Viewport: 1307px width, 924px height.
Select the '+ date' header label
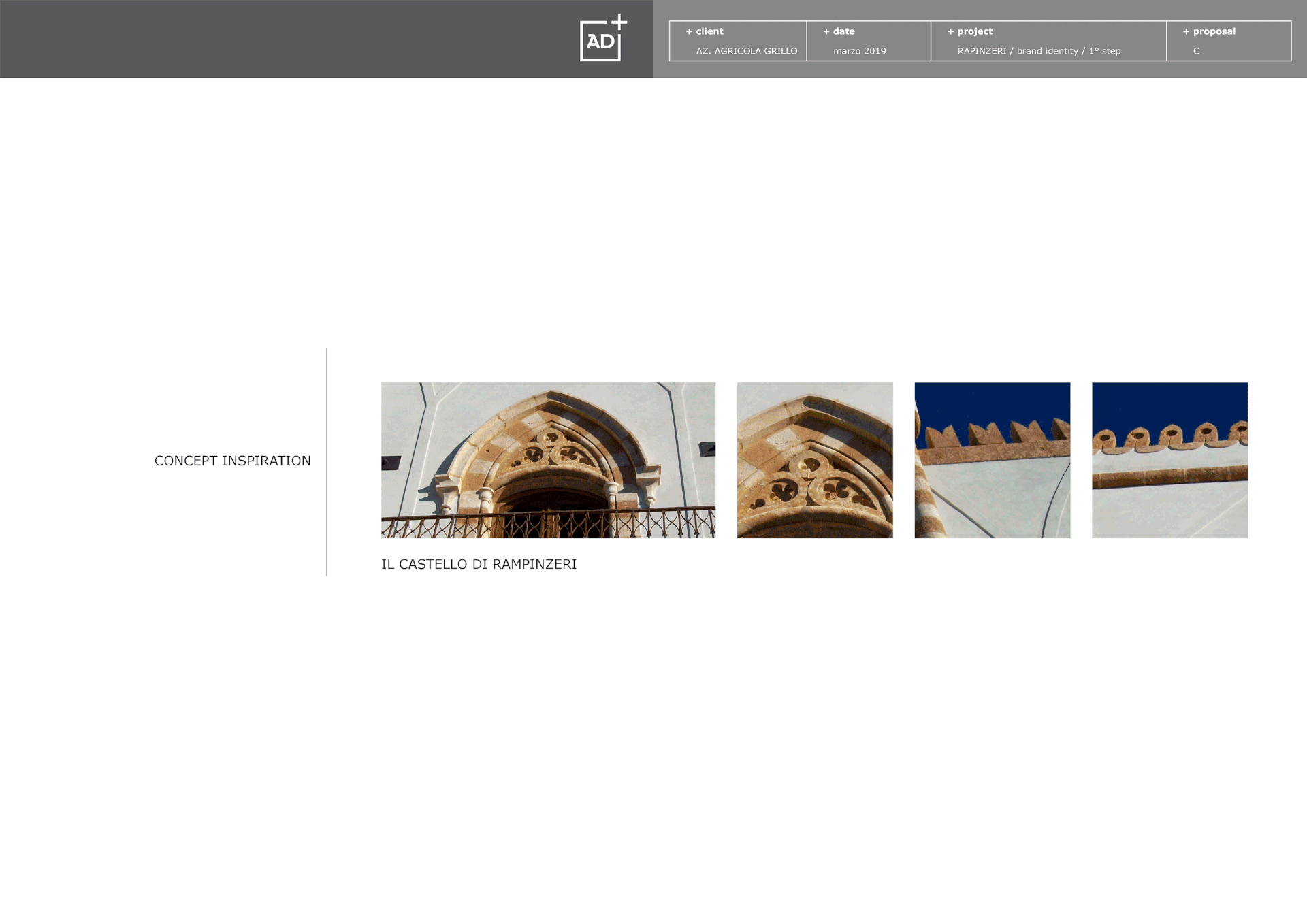click(839, 31)
